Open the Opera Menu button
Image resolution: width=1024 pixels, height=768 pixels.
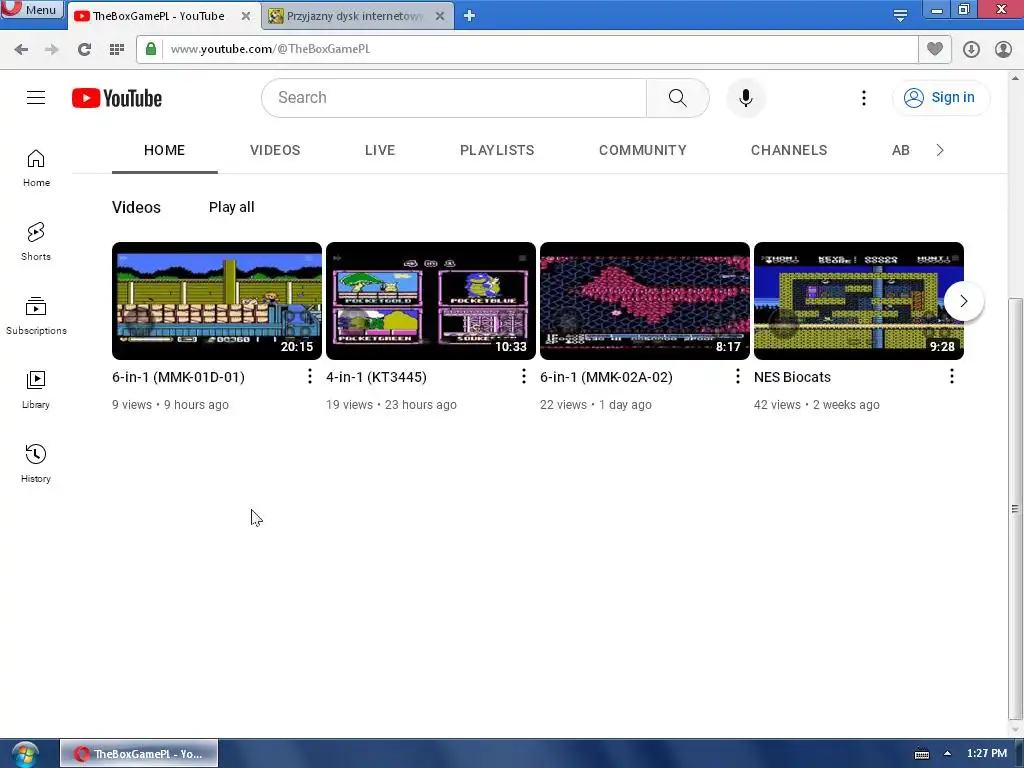[x=32, y=9]
